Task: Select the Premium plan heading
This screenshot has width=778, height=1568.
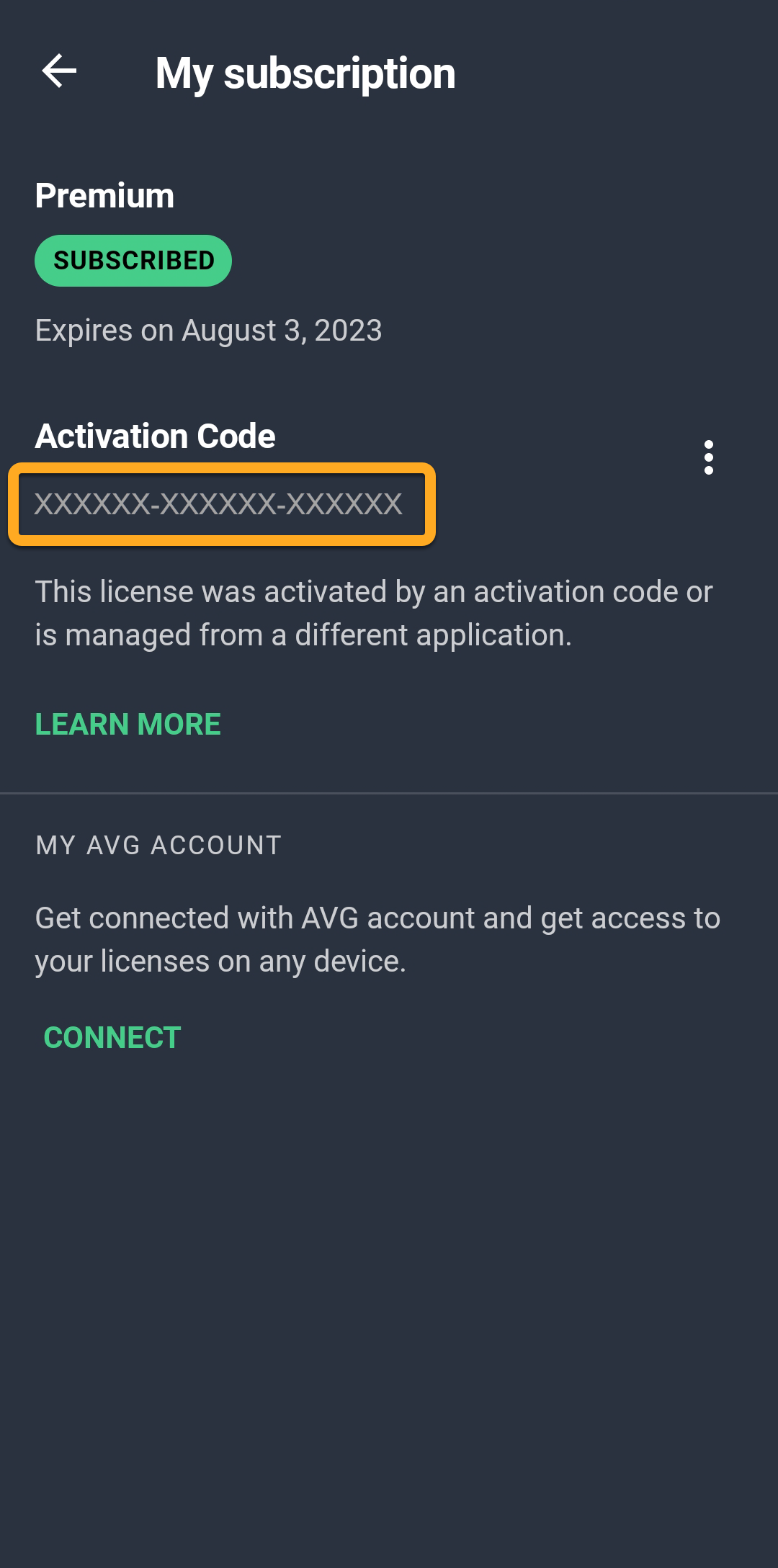Action: tap(105, 196)
